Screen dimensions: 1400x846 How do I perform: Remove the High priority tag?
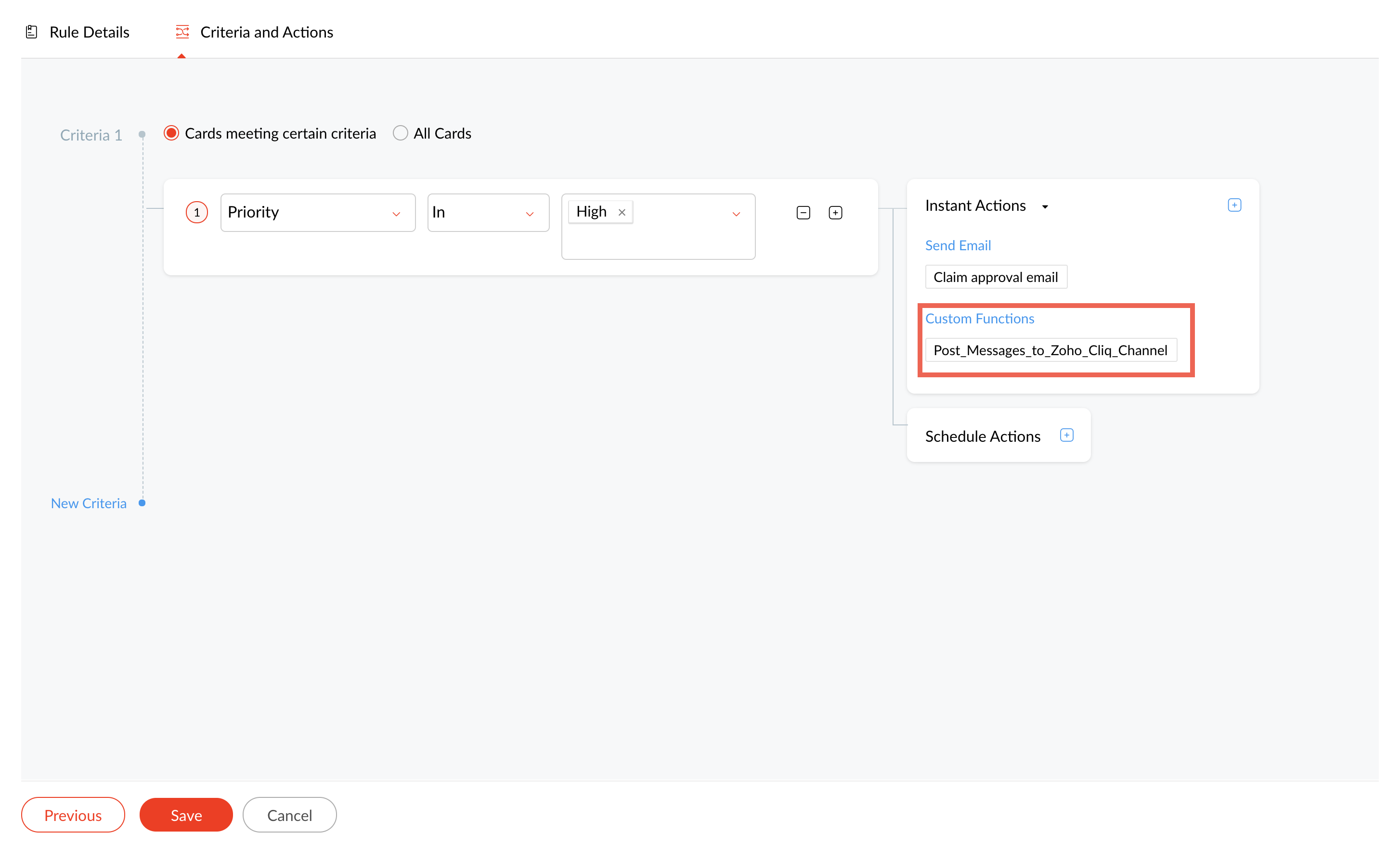coord(622,213)
